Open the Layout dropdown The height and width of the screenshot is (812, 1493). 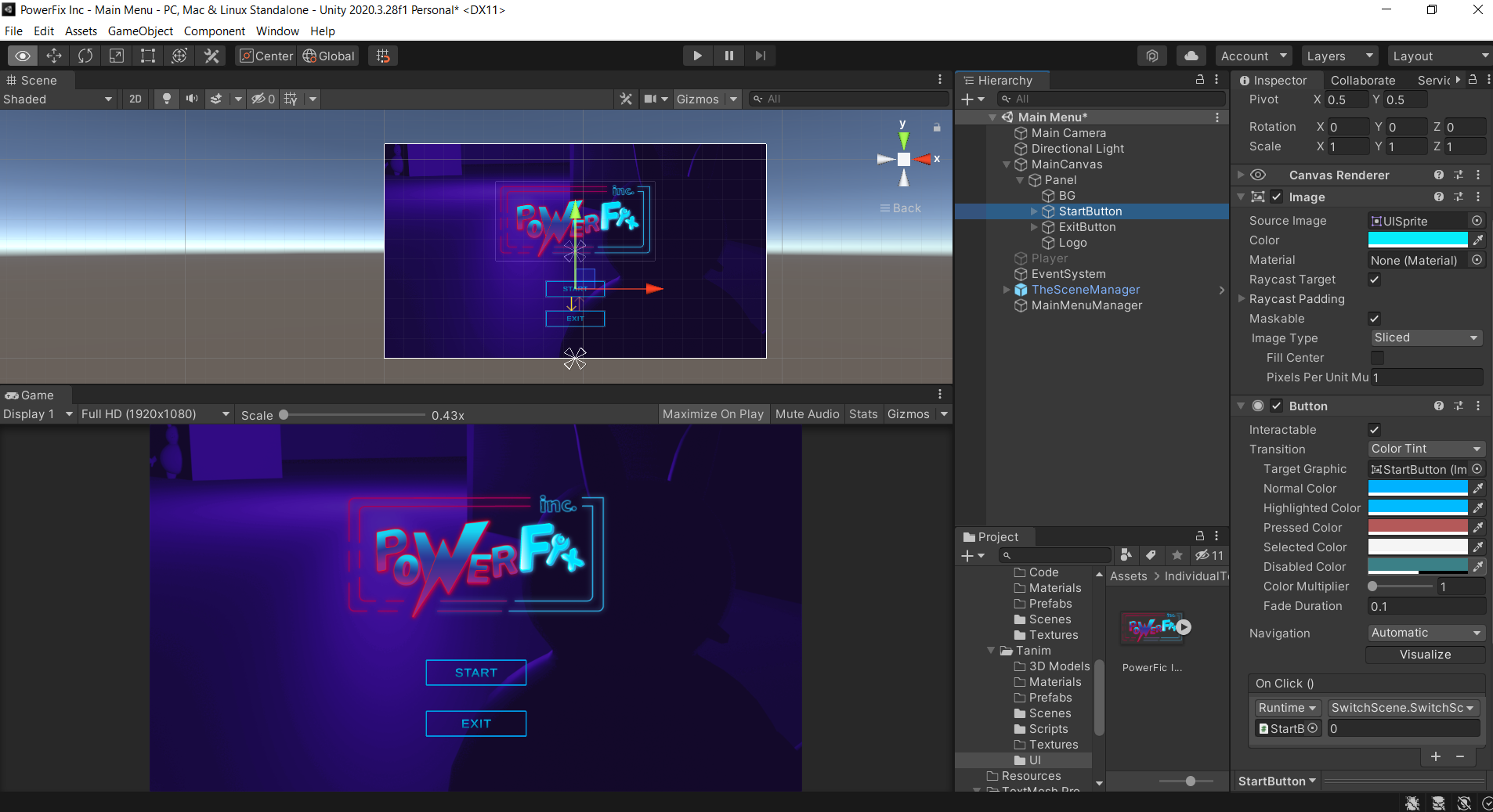pos(1440,56)
